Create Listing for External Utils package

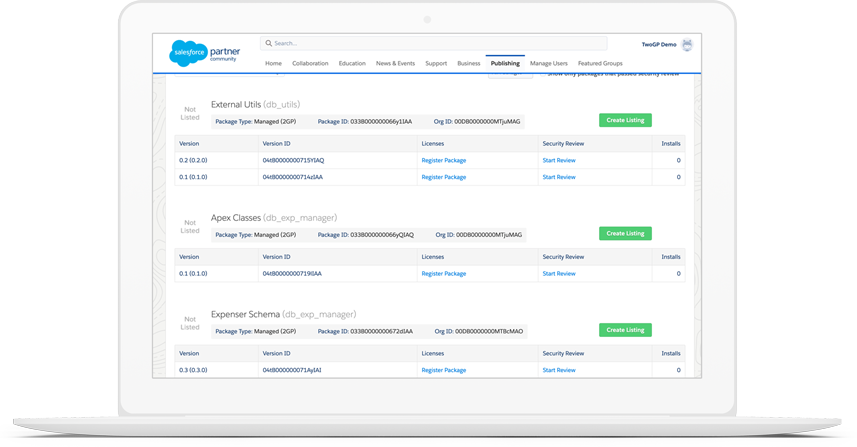pyautogui.click(x=625, y=120)
